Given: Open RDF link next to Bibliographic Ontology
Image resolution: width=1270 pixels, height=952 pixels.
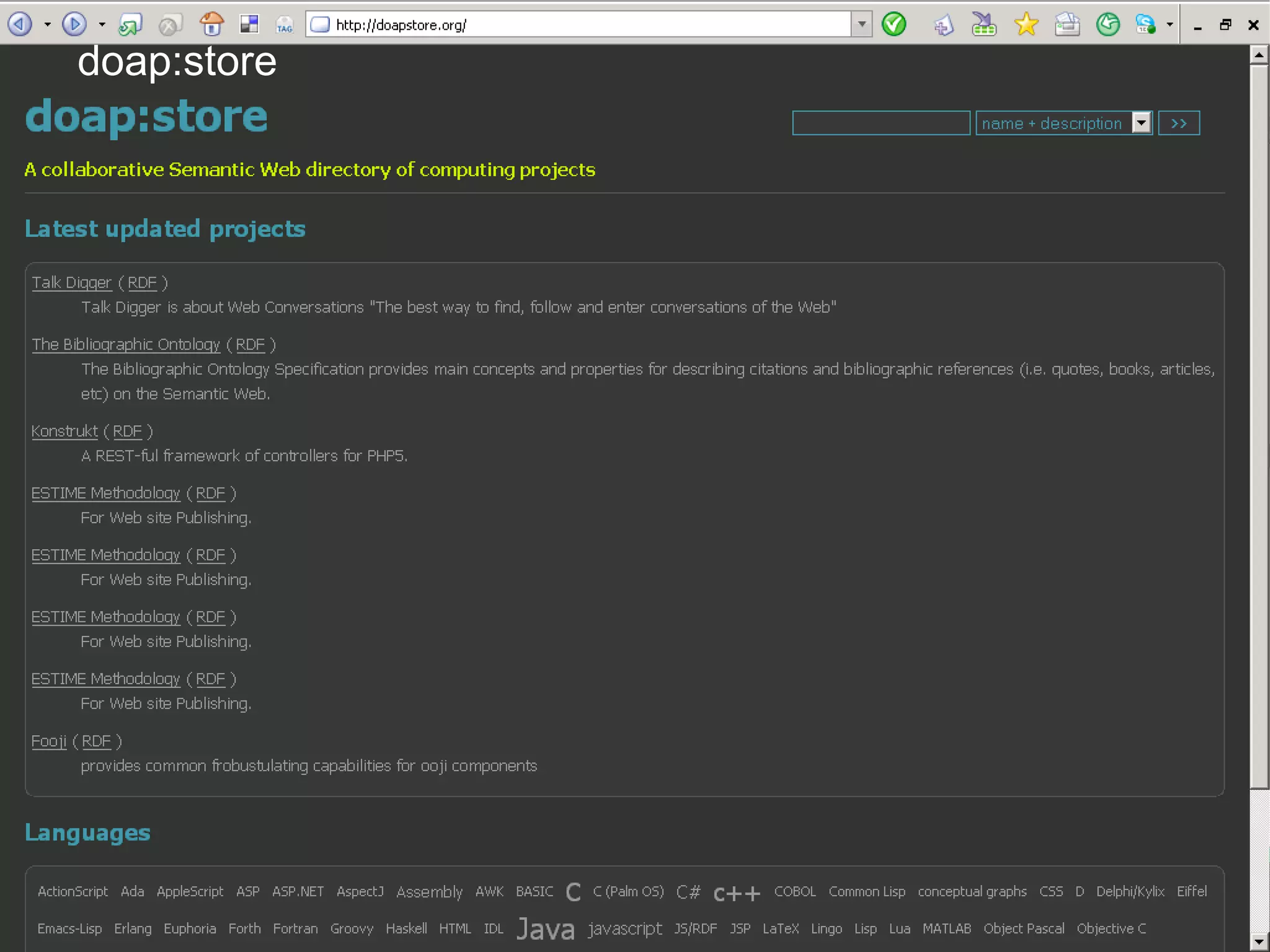Looking at the screenshot, I should pos(251,345).
